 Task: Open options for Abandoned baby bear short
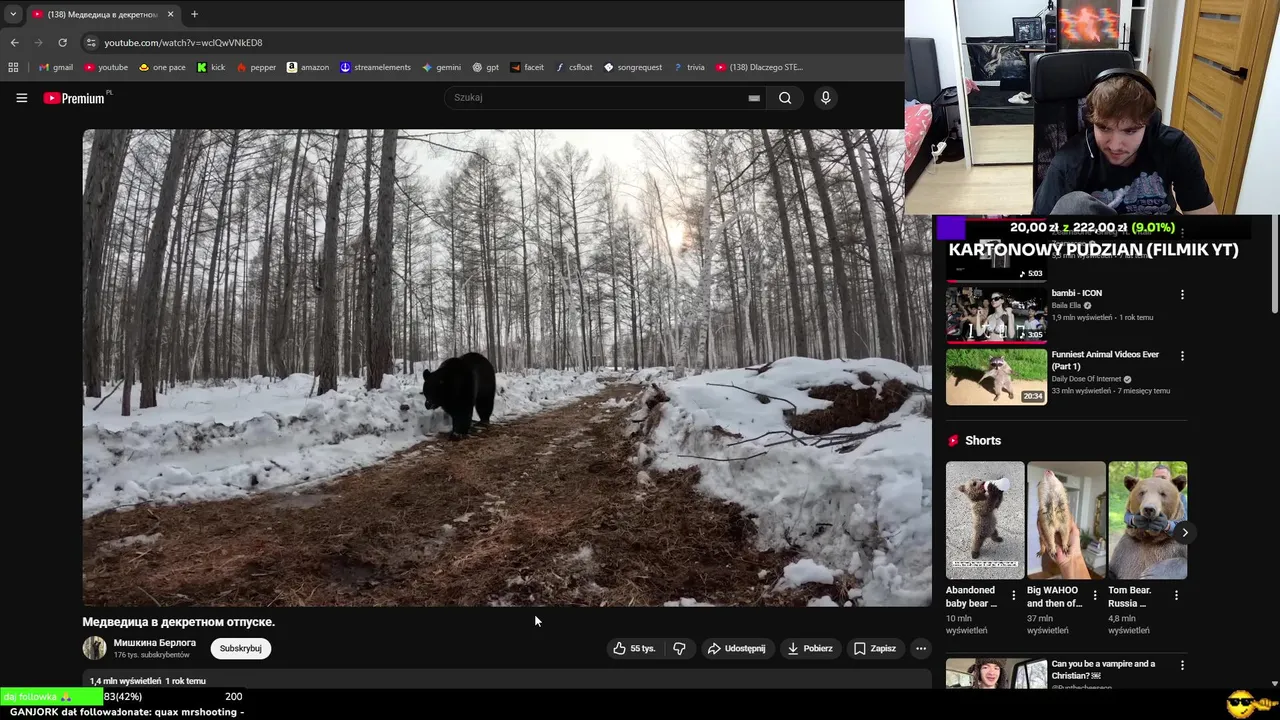(1013, 596)
